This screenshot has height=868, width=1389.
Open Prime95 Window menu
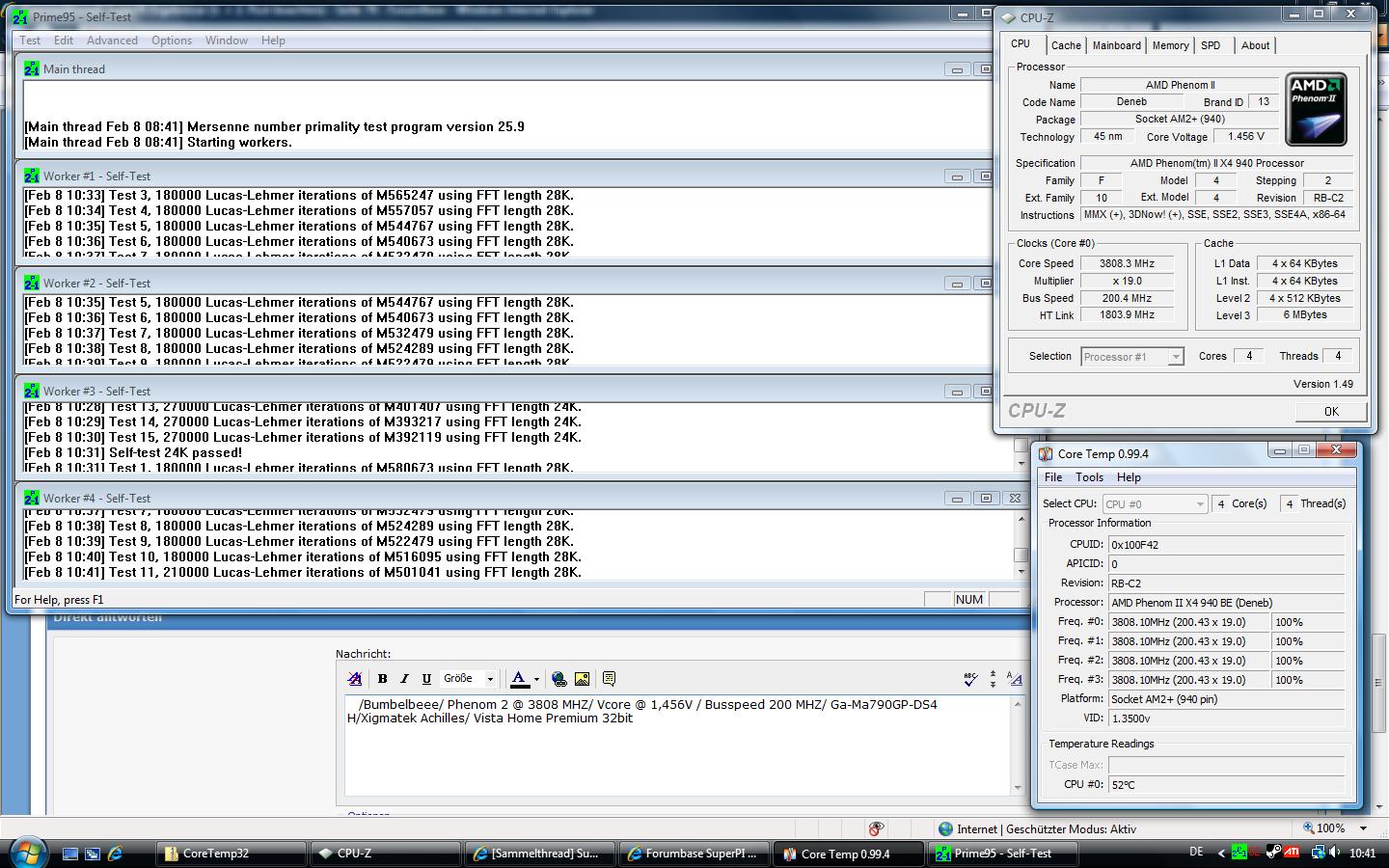tap(227, 41)
